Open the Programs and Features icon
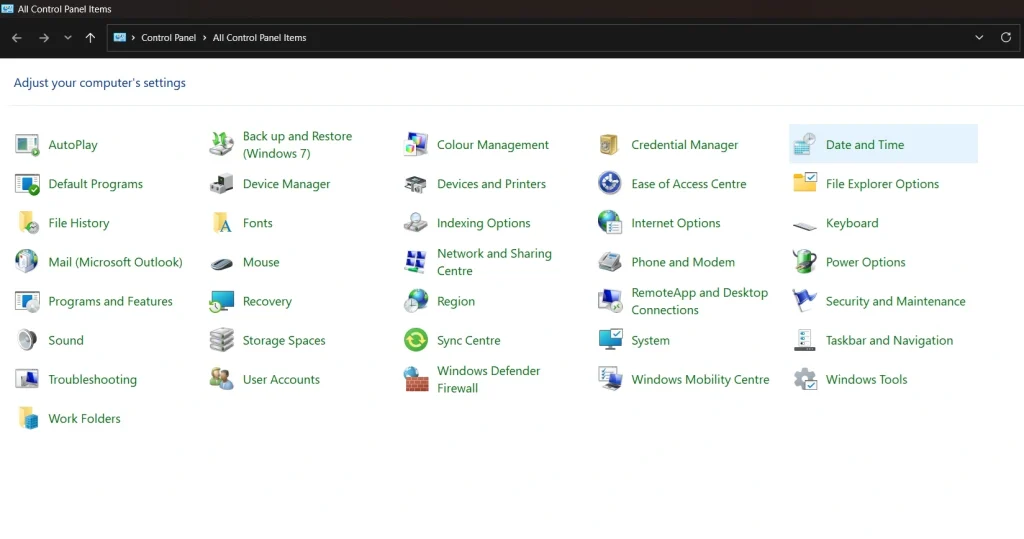The image size is (1024, 539). click(27, 301)
